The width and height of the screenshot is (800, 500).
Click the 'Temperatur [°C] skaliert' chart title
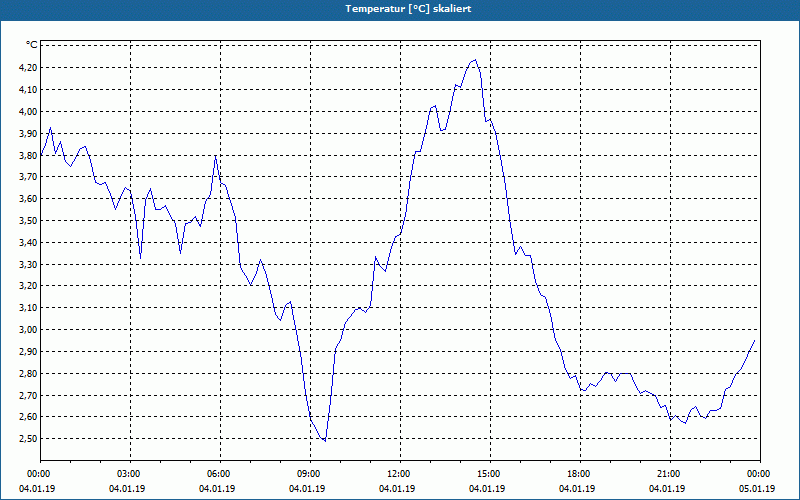point(408,9)
